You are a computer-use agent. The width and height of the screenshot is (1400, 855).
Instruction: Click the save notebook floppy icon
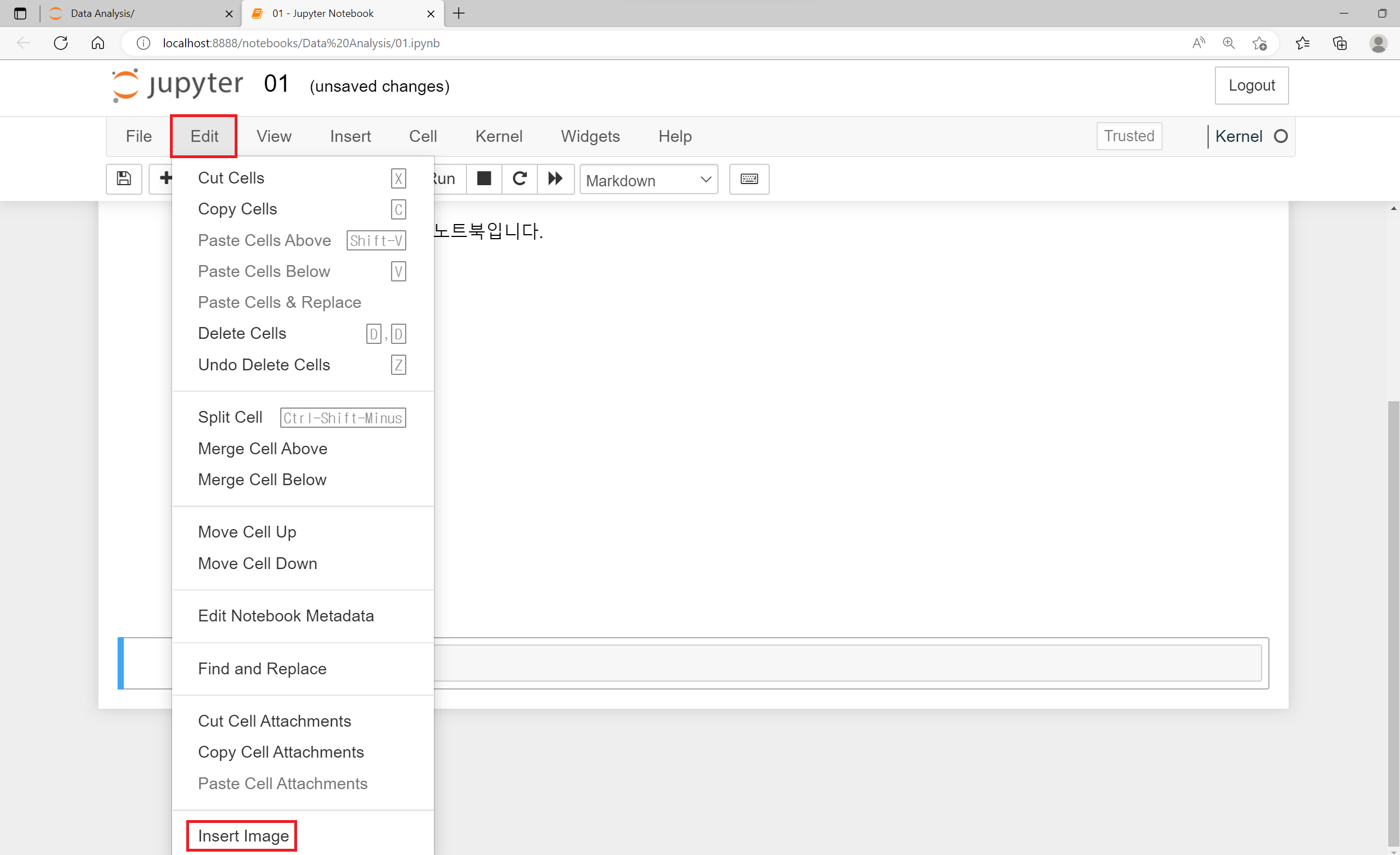(123, 178)
